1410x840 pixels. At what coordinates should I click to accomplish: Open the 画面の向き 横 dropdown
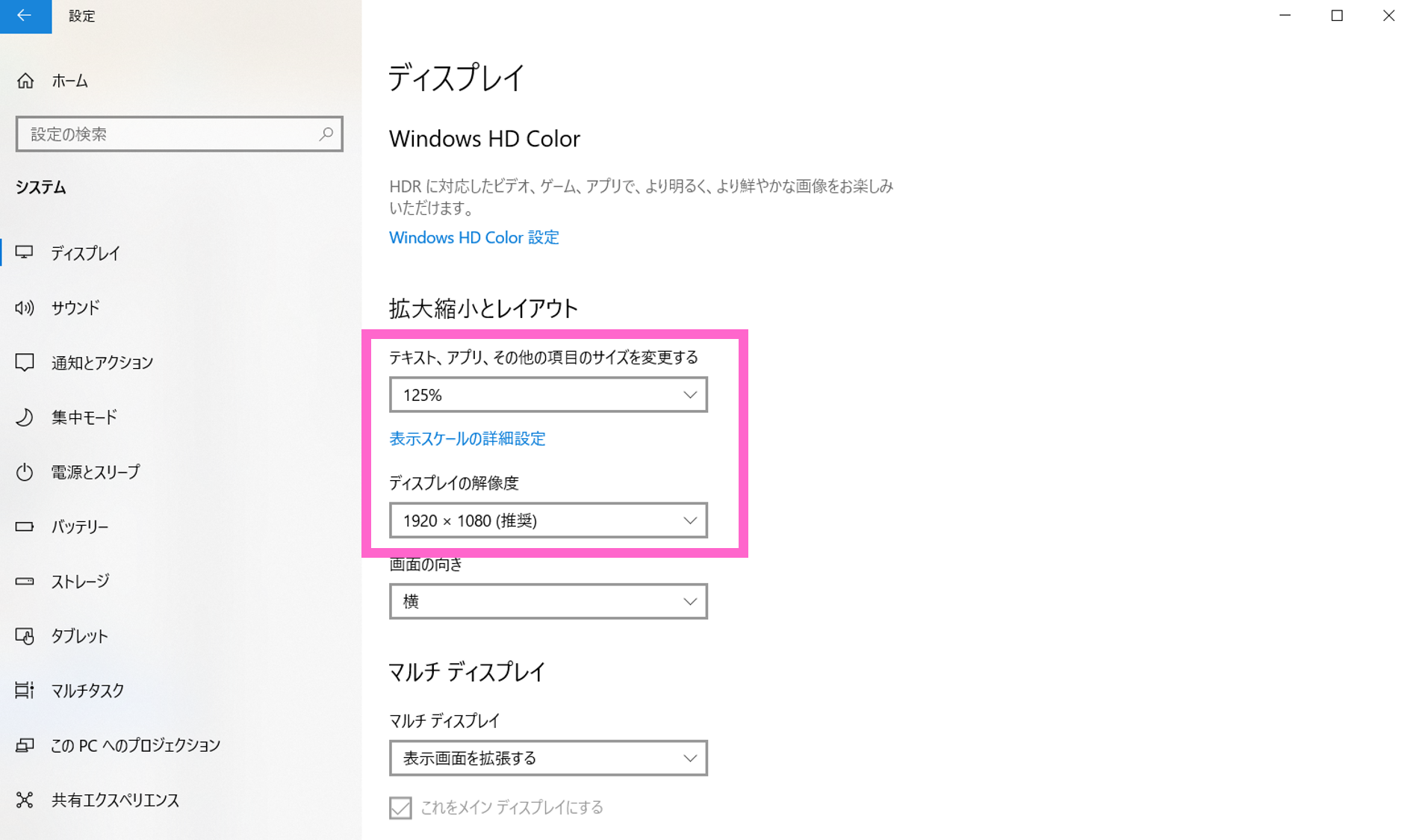pos(548,601)
